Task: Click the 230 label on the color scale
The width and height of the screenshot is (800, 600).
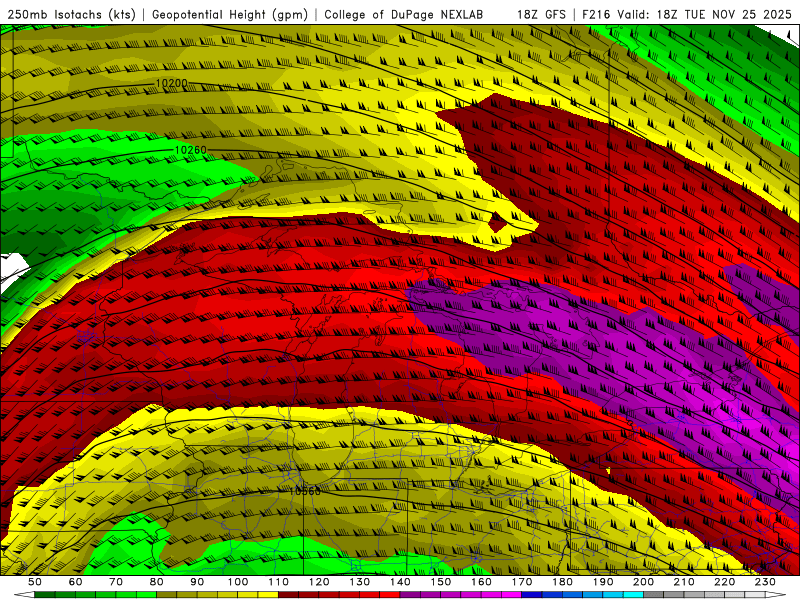Action: tap(765, 582)
